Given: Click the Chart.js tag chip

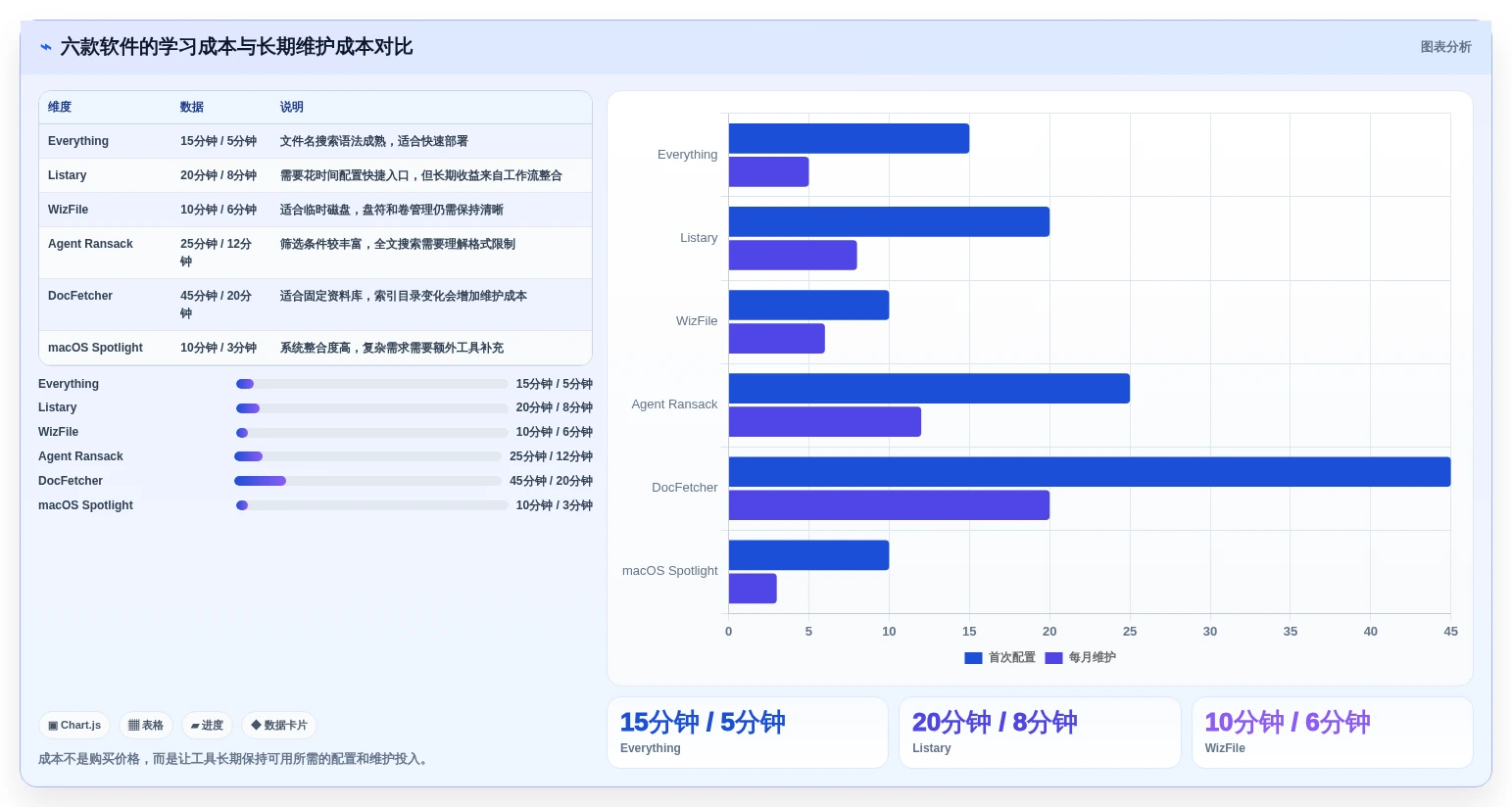Looking at the screenshot, I should click(74, 726).
